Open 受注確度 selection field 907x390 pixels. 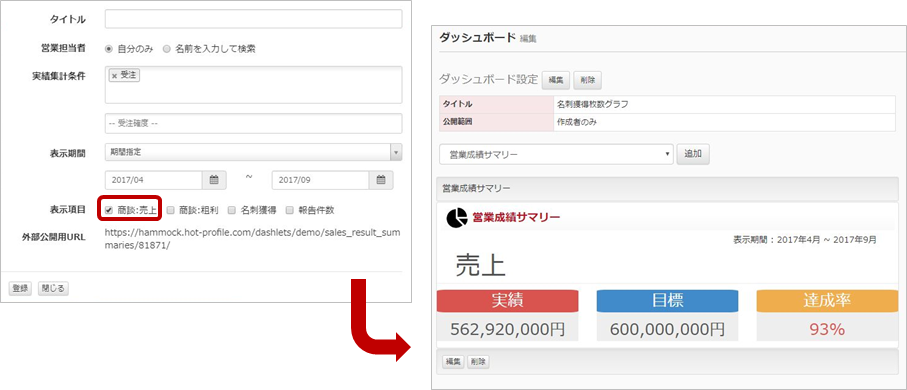253,123
